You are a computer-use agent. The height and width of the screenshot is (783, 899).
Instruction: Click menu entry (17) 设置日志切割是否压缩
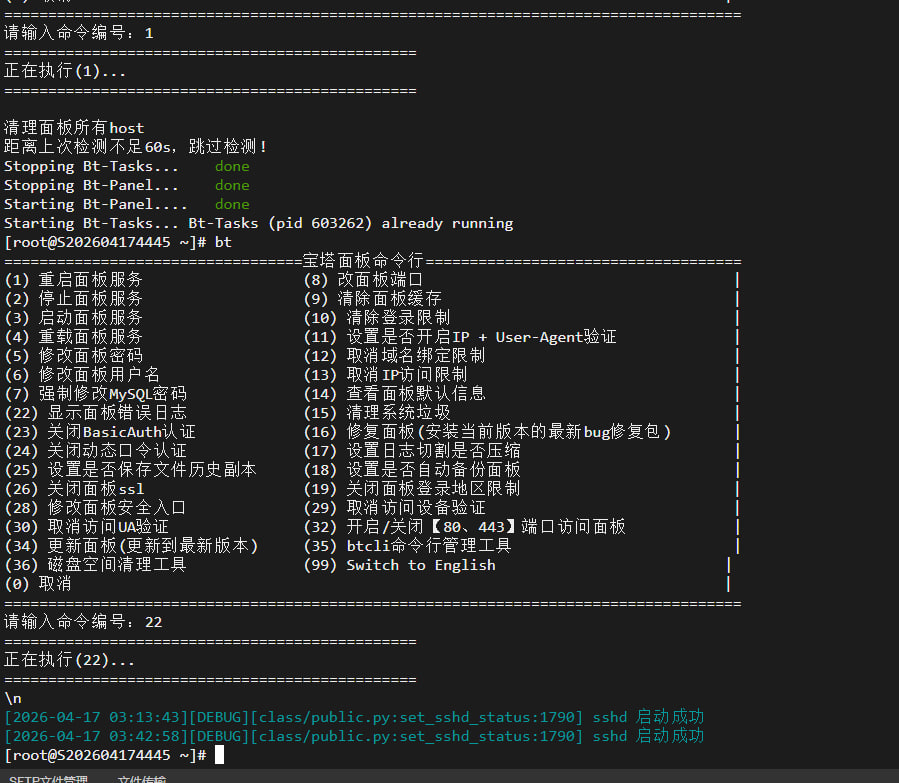click(x=412, y=451)
